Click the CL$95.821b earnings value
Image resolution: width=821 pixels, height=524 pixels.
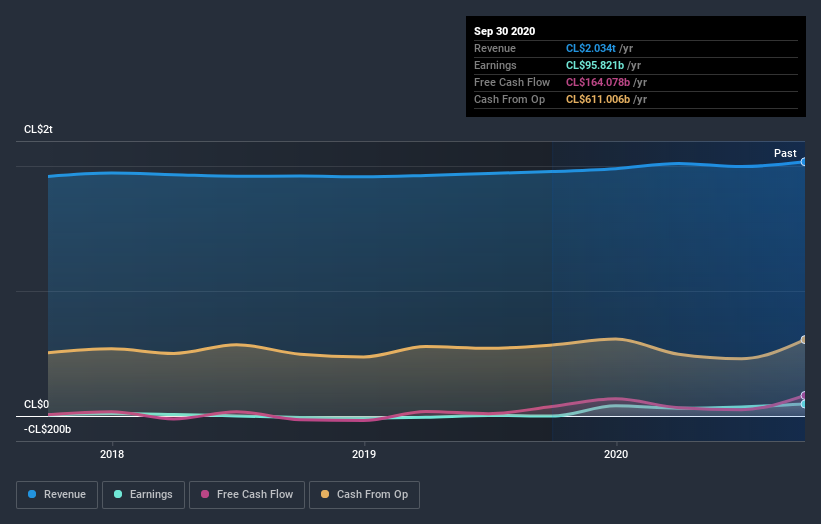pos(595,65)
